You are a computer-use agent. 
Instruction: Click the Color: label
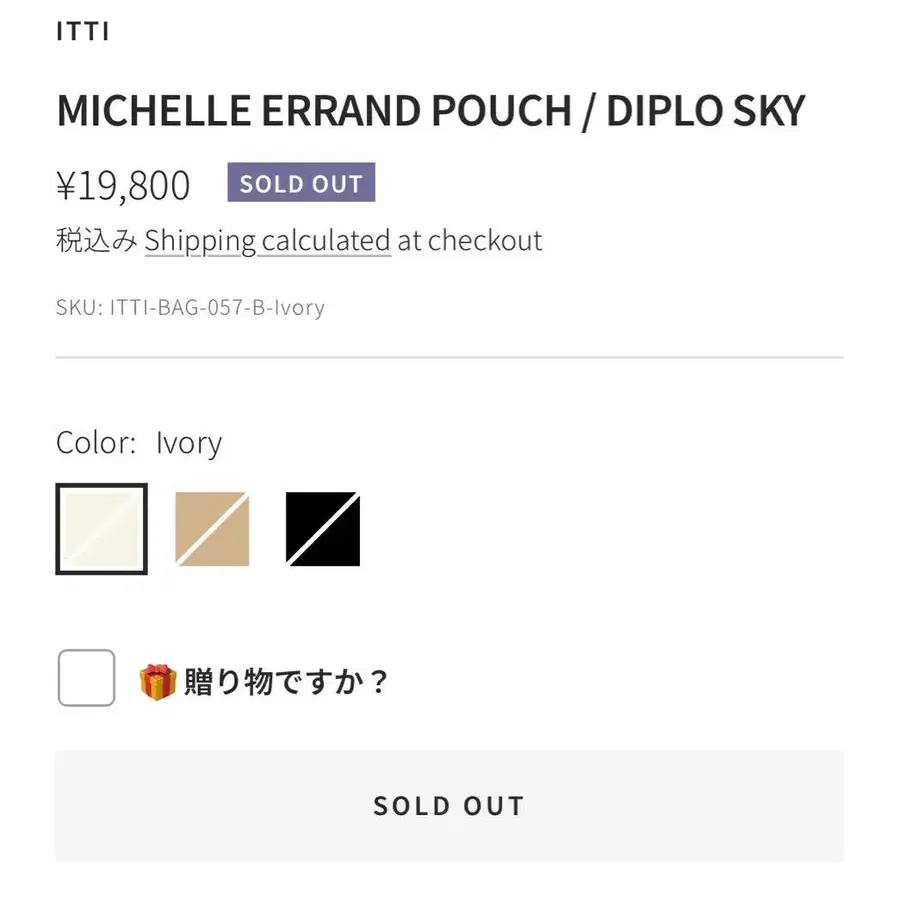point(96,443)
